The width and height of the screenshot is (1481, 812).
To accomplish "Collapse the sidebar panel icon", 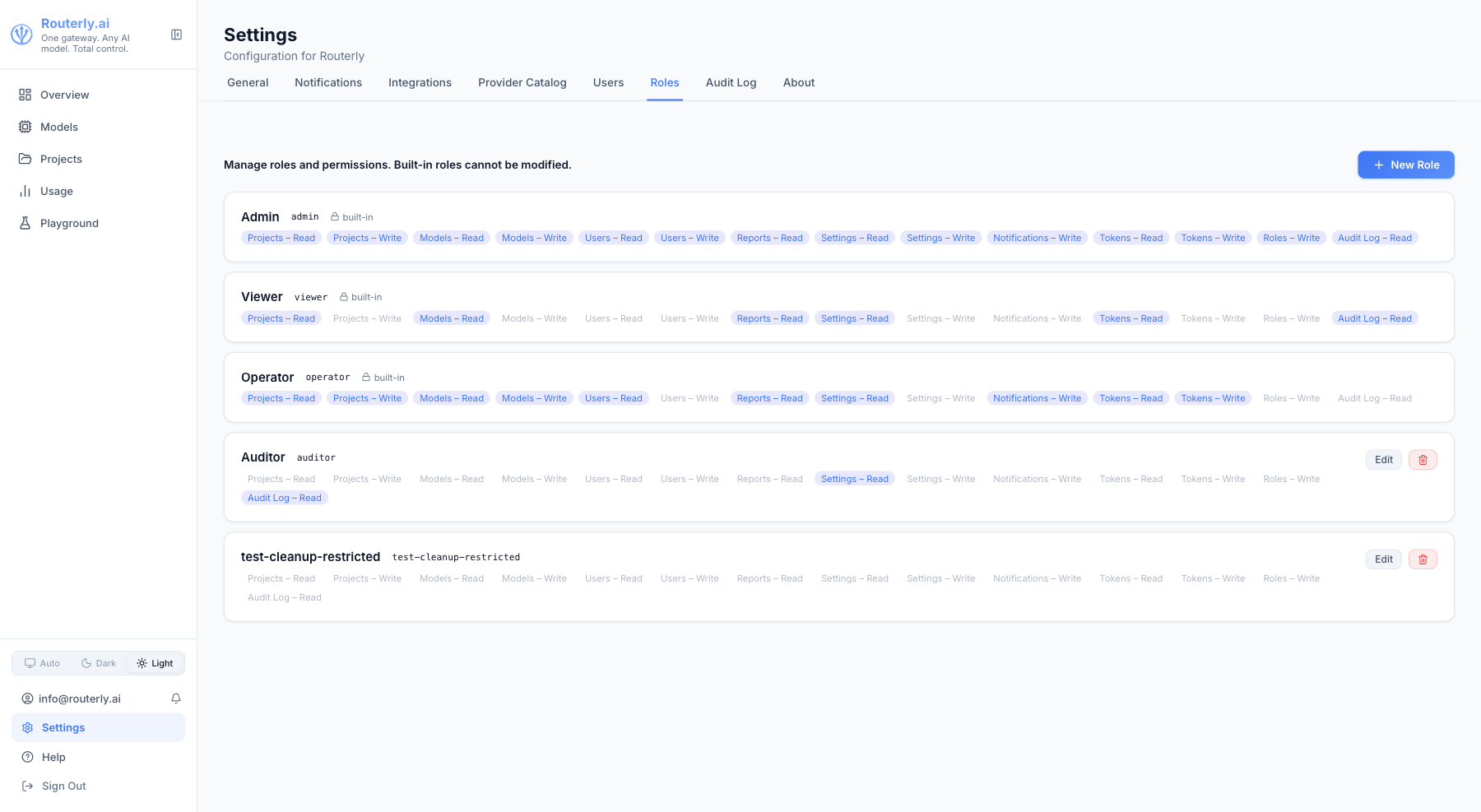I will click(176, 35).
